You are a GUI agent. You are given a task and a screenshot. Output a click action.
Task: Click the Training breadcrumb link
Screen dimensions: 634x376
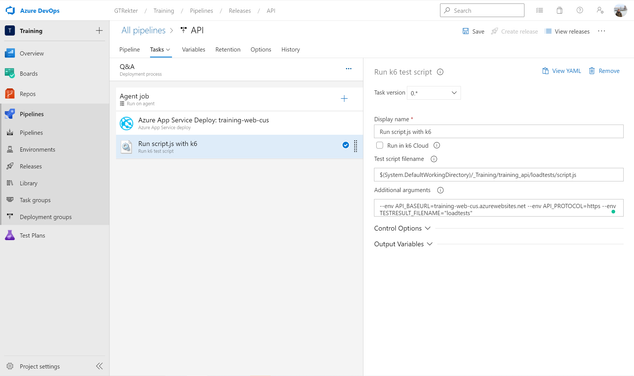(164, 11)
